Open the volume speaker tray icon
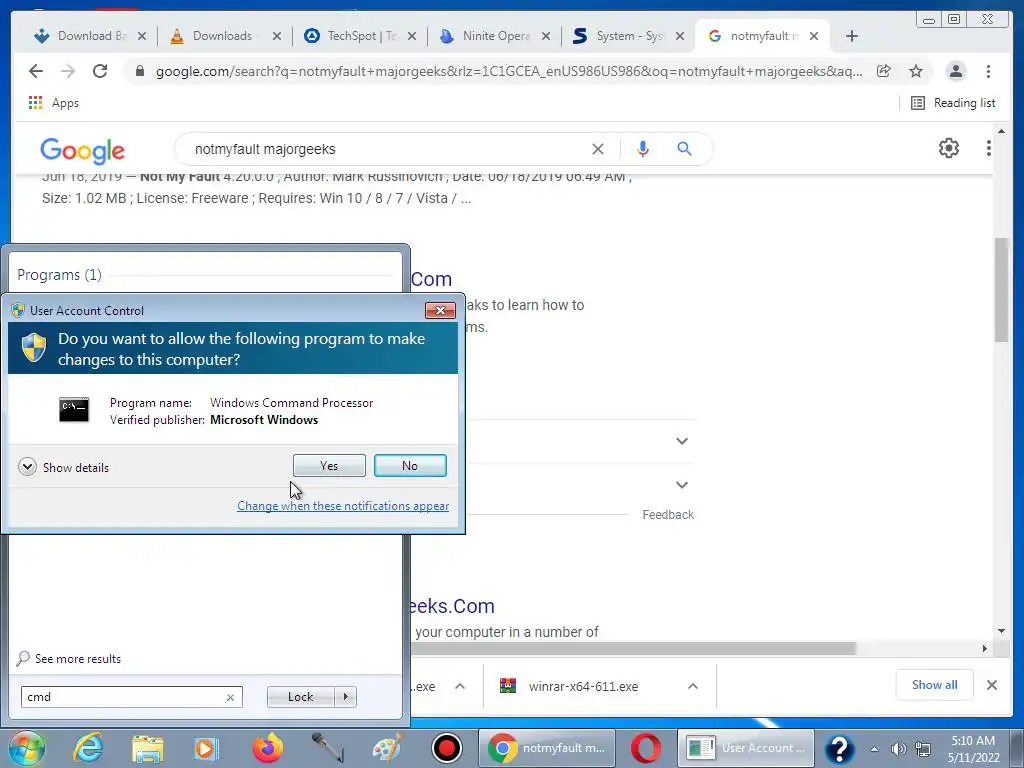 pos(899,749)
